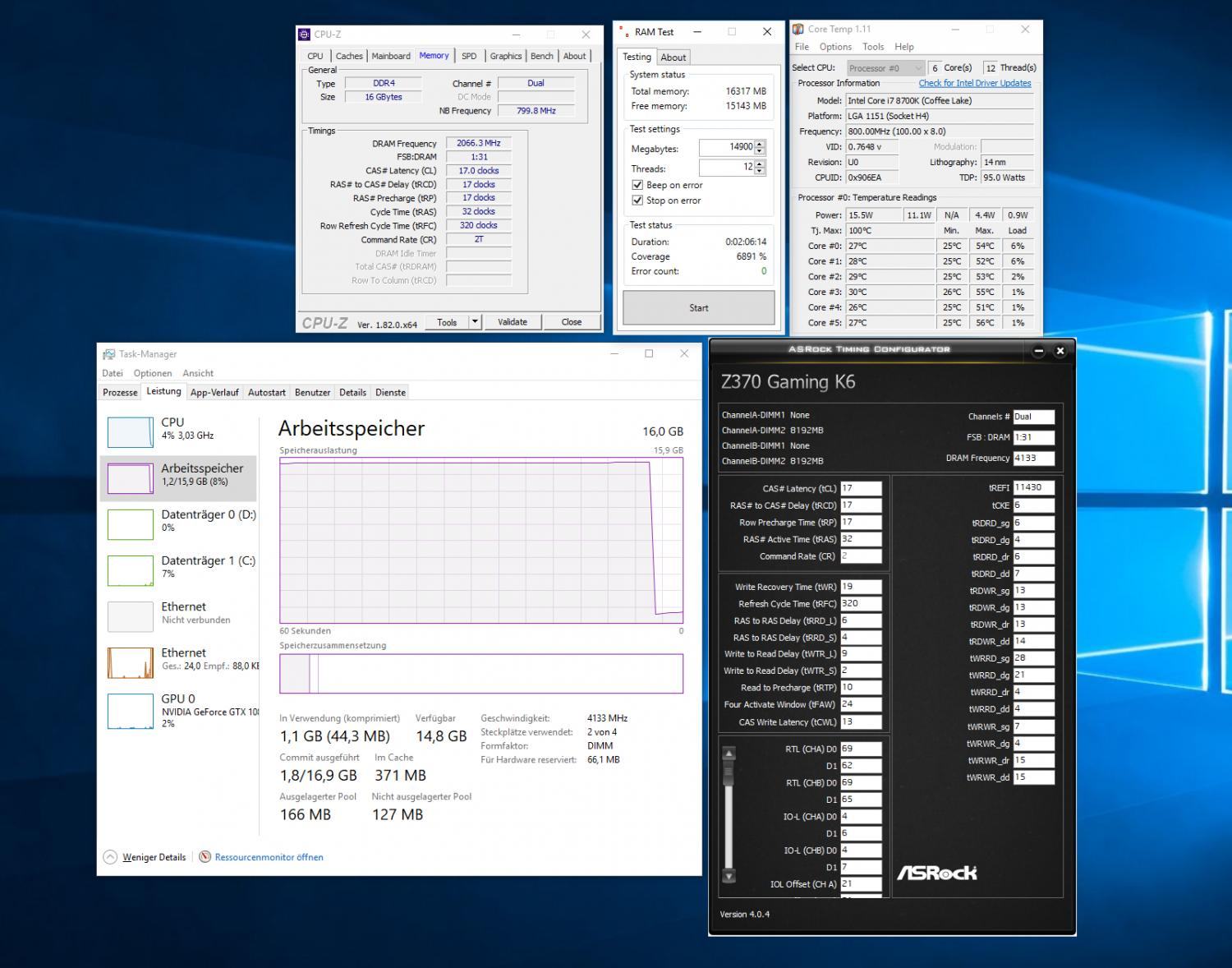
Task: Toggle Stop on error checkbox
Action: (637, 201)
